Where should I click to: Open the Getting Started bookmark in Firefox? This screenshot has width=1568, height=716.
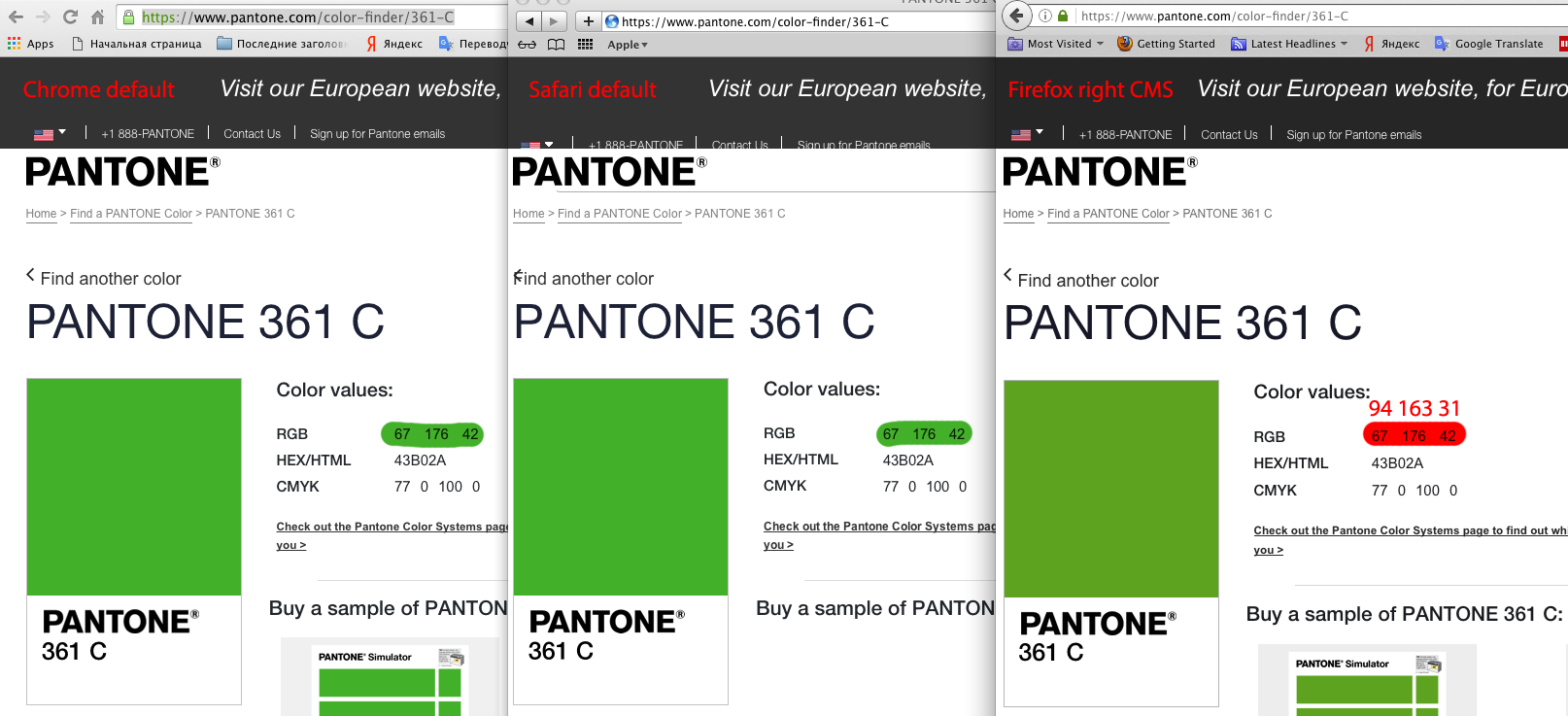coord(1167,44)
